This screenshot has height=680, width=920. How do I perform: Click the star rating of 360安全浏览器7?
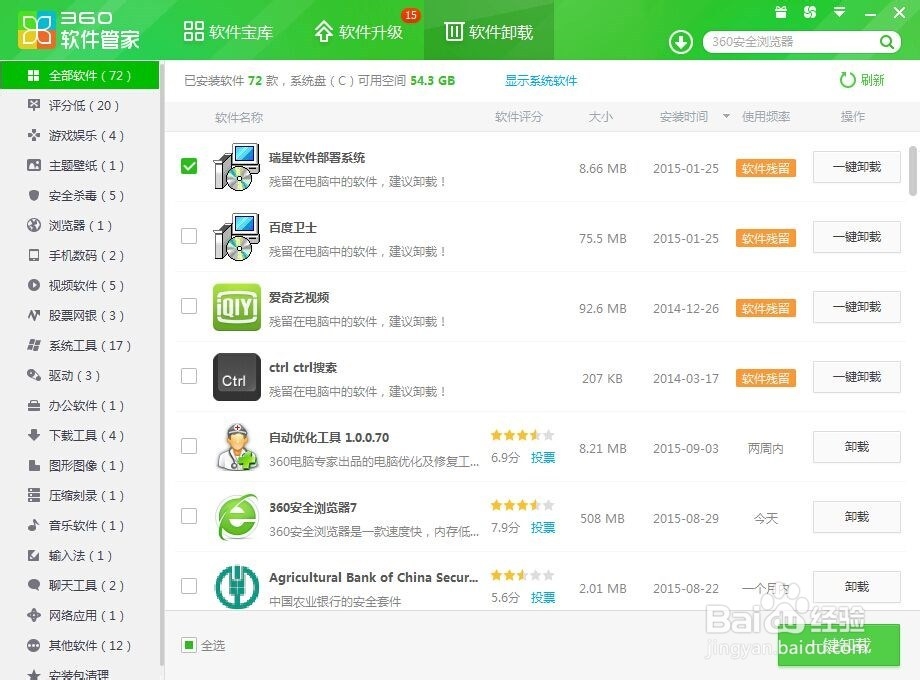(x=522, y=505)
